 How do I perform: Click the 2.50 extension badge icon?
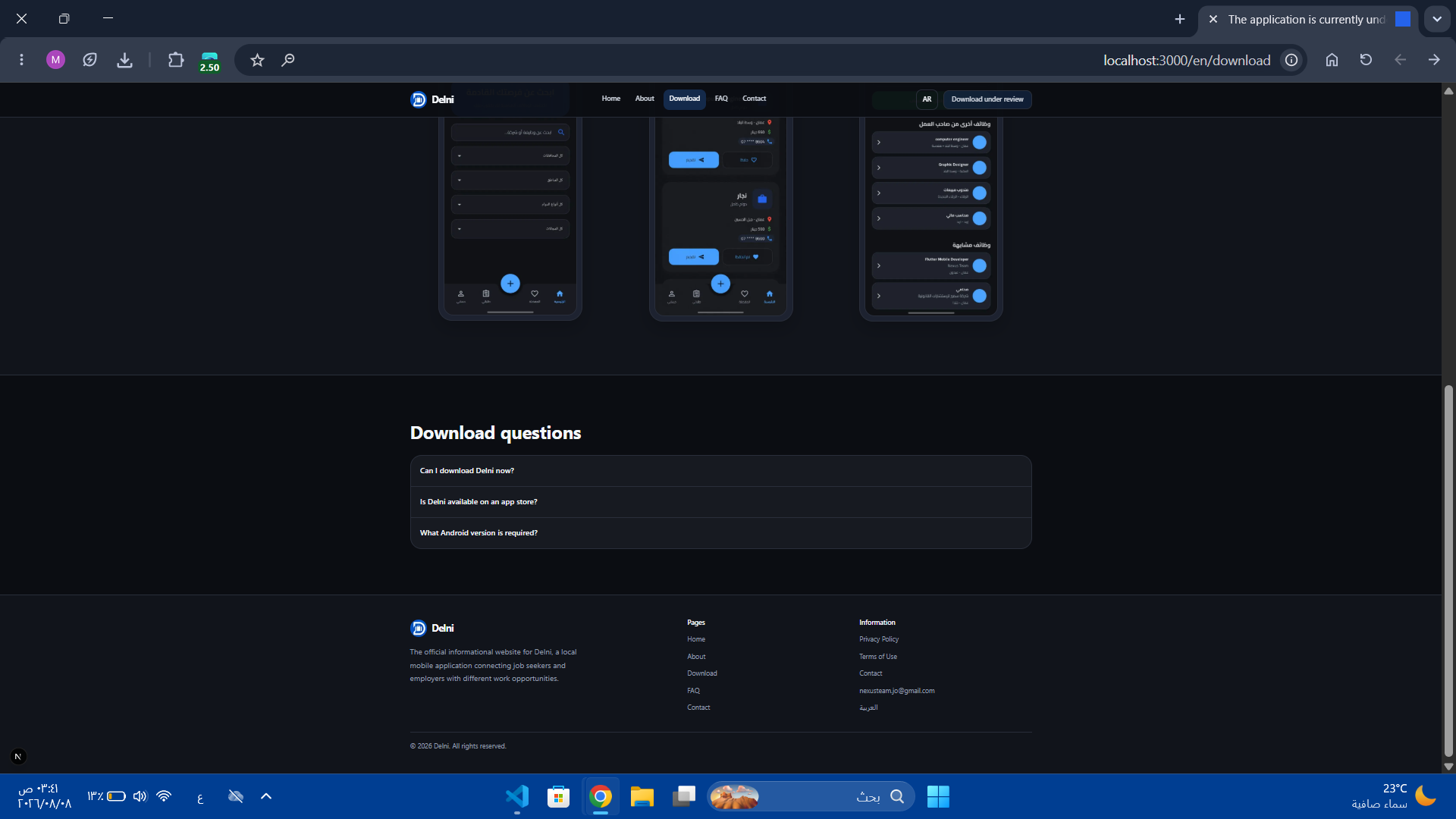point(209,61)
